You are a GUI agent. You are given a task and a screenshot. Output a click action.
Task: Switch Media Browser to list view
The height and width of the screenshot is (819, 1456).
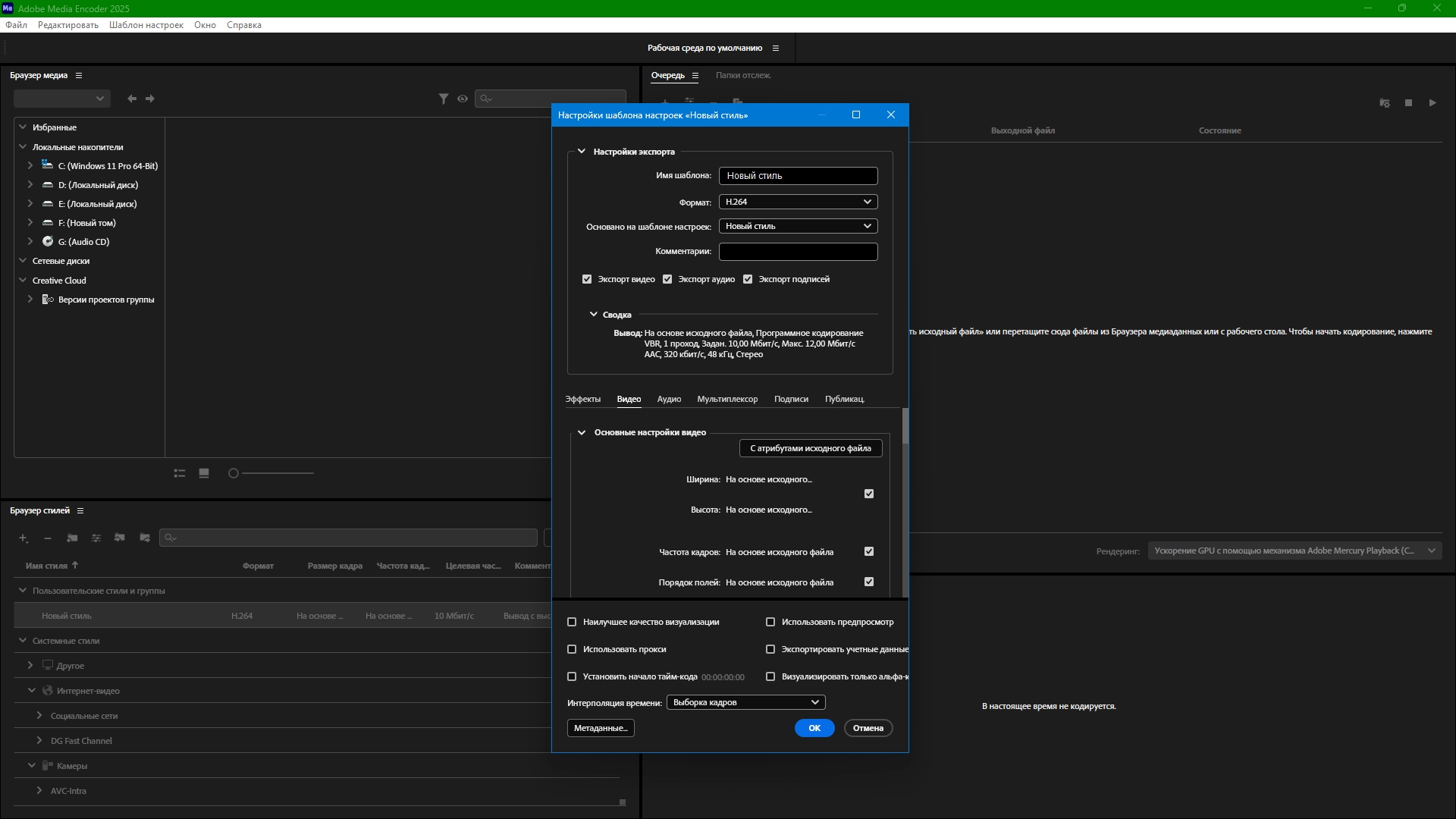180,473
